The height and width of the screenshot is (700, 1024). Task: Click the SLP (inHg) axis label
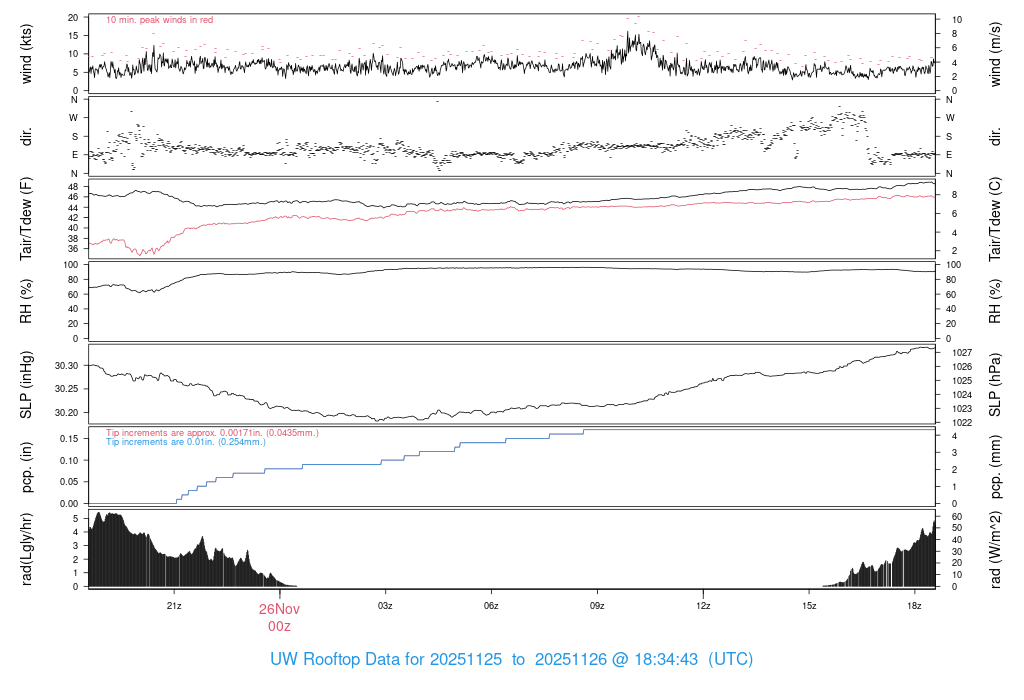coord(26,385)
